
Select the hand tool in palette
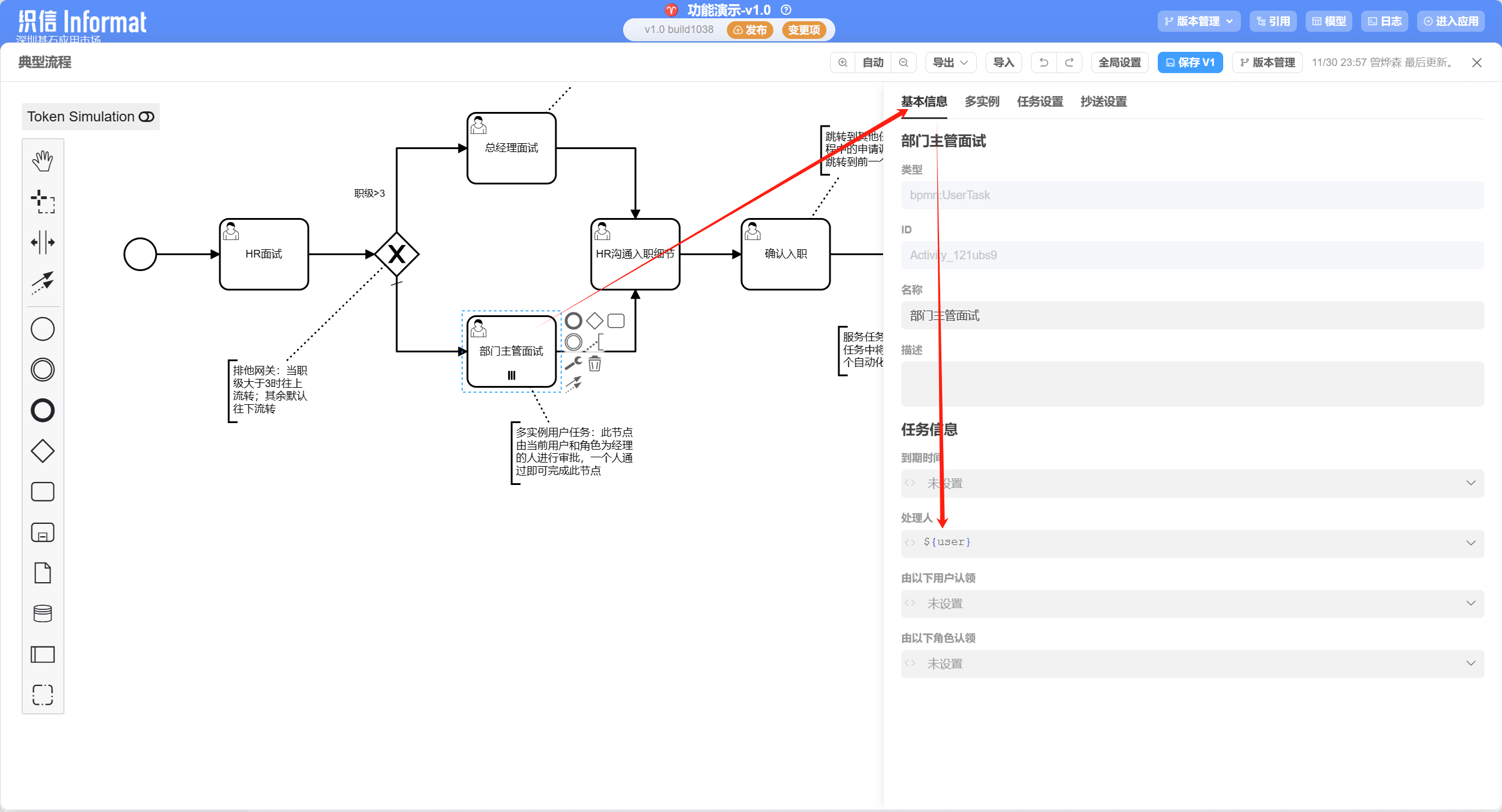42,161
